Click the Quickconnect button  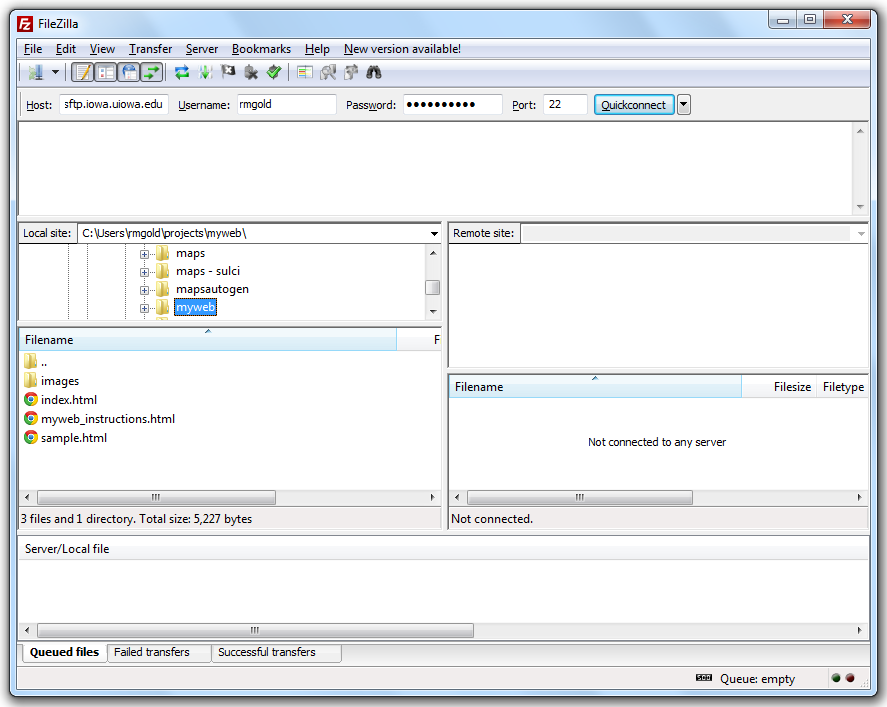coord(634,105)
